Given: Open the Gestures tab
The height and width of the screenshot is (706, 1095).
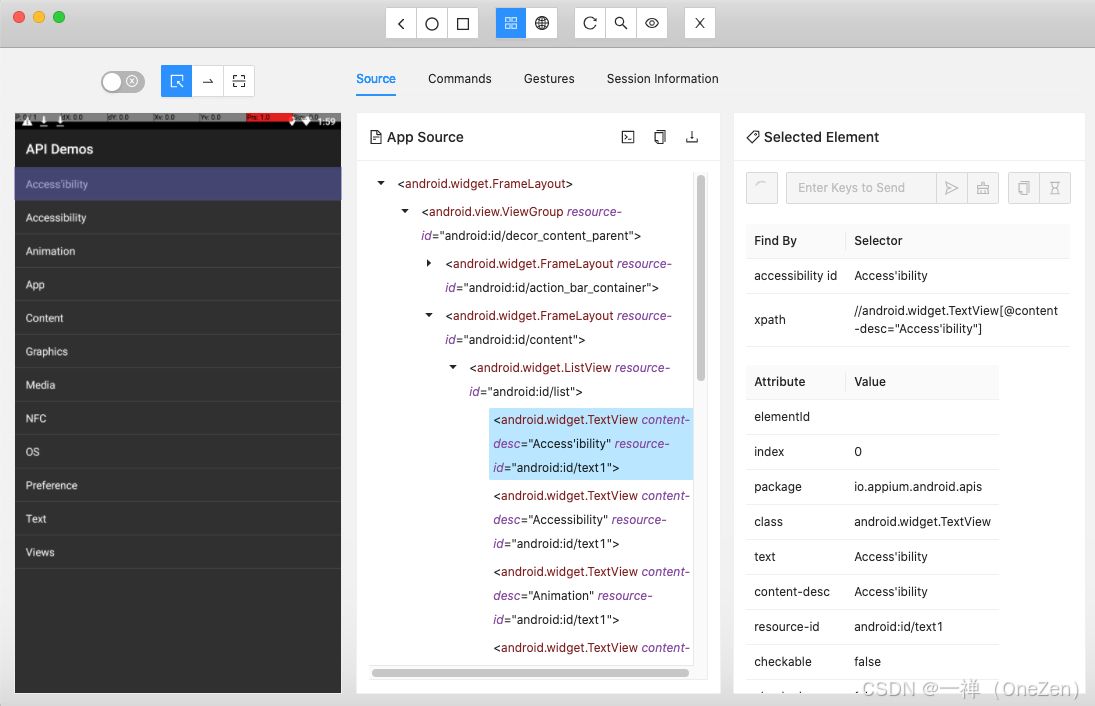Looking at the screenshot, I should [x=549, y=79].
